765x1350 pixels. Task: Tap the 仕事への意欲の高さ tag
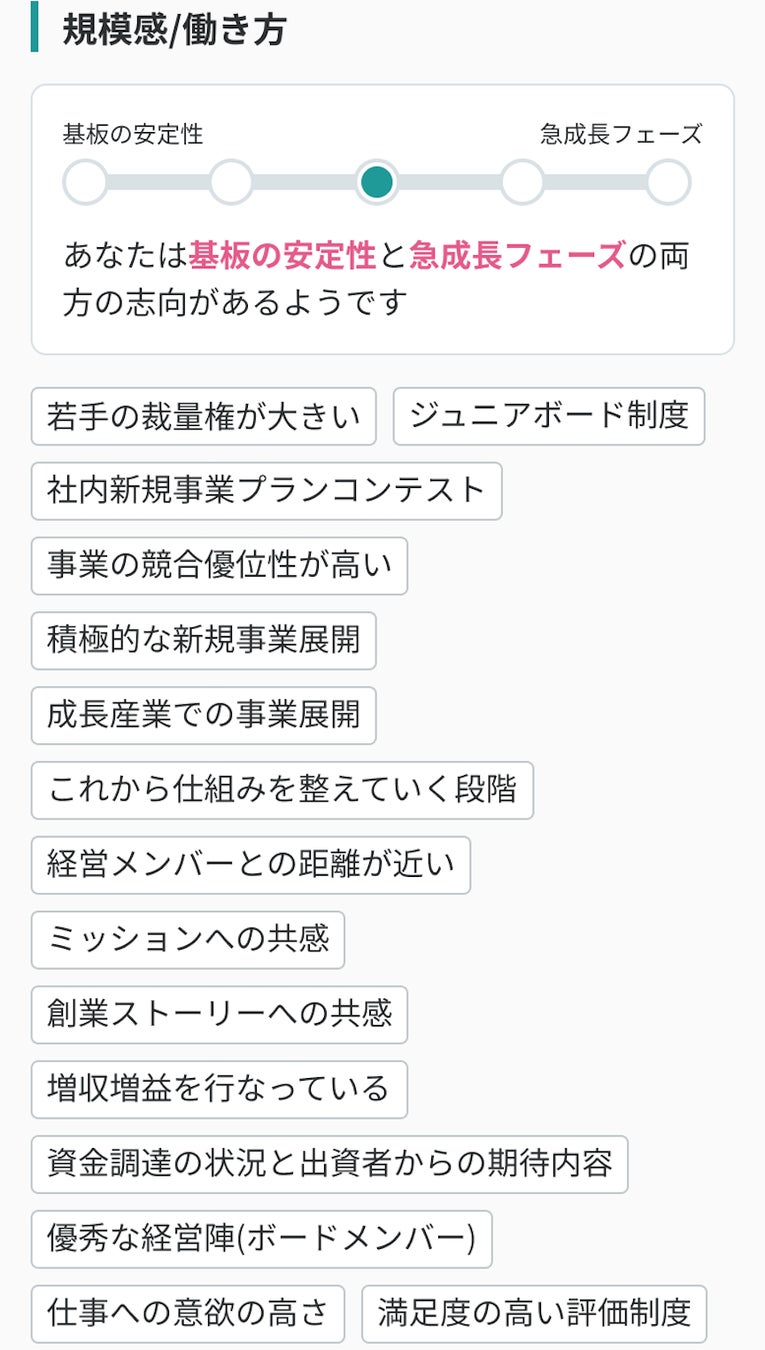188,1314
